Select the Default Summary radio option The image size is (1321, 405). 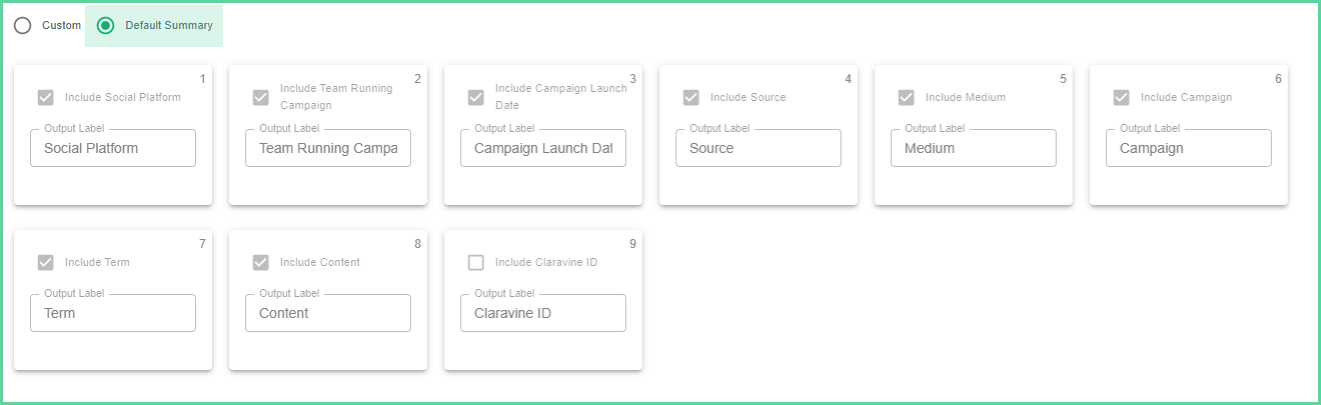[105, 25]
